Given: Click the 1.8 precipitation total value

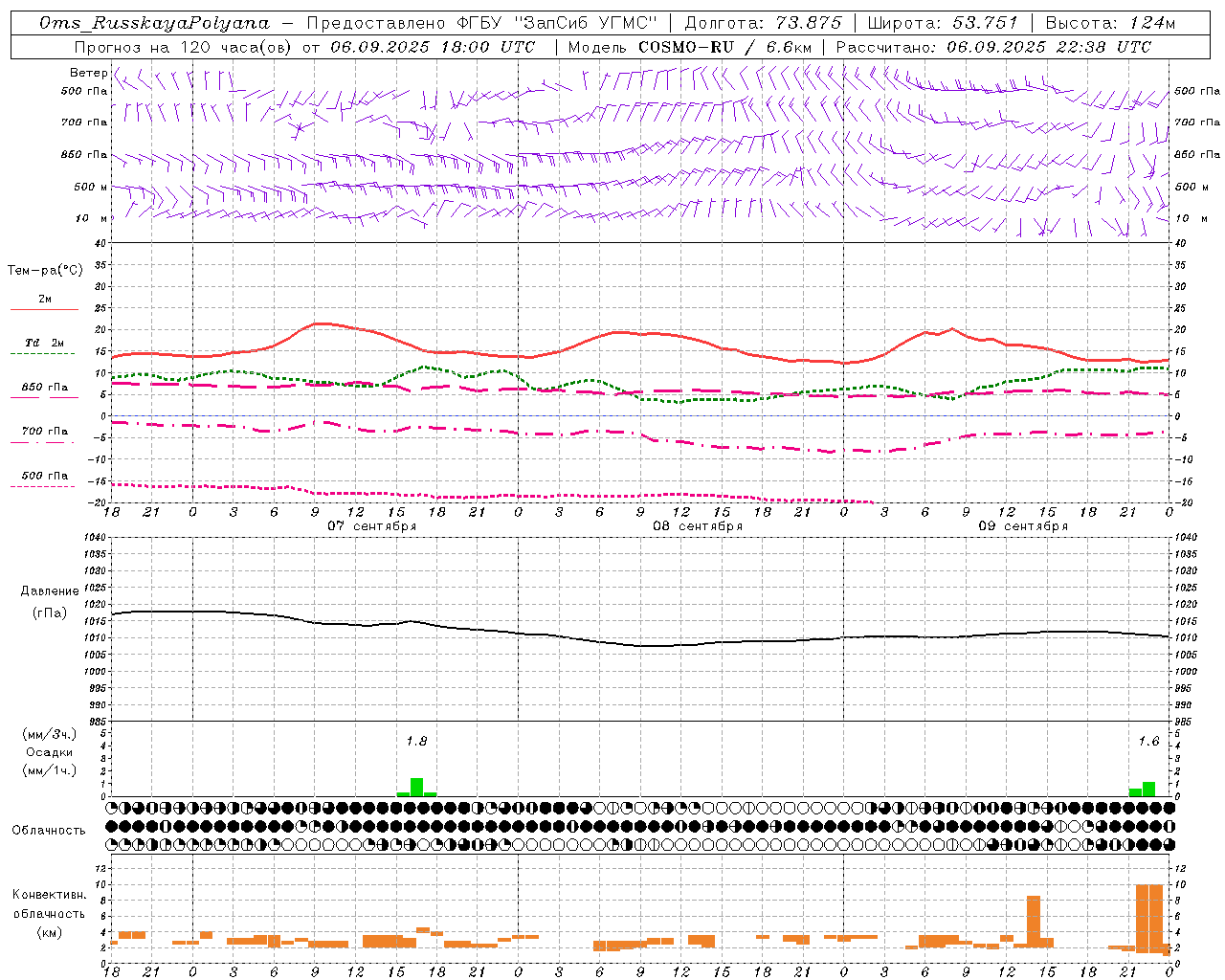Looking at the screenshot, I should (416, 741).
